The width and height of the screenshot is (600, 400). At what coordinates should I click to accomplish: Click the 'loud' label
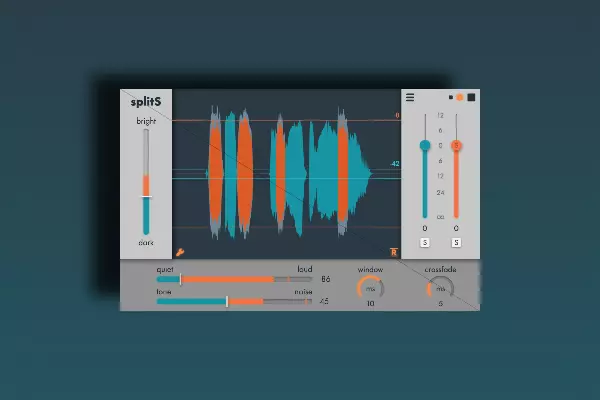pyautogui.click(x=305, y=269)
